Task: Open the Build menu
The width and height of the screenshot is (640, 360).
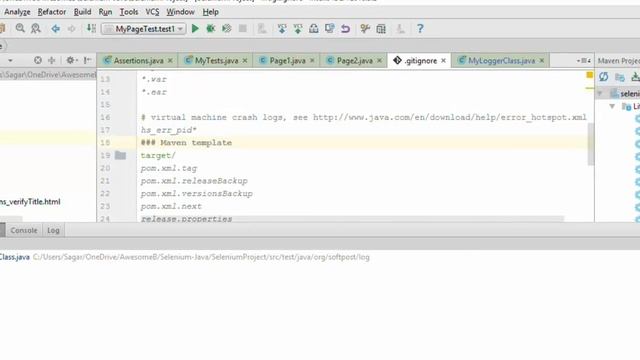Action: click(82, 12)
